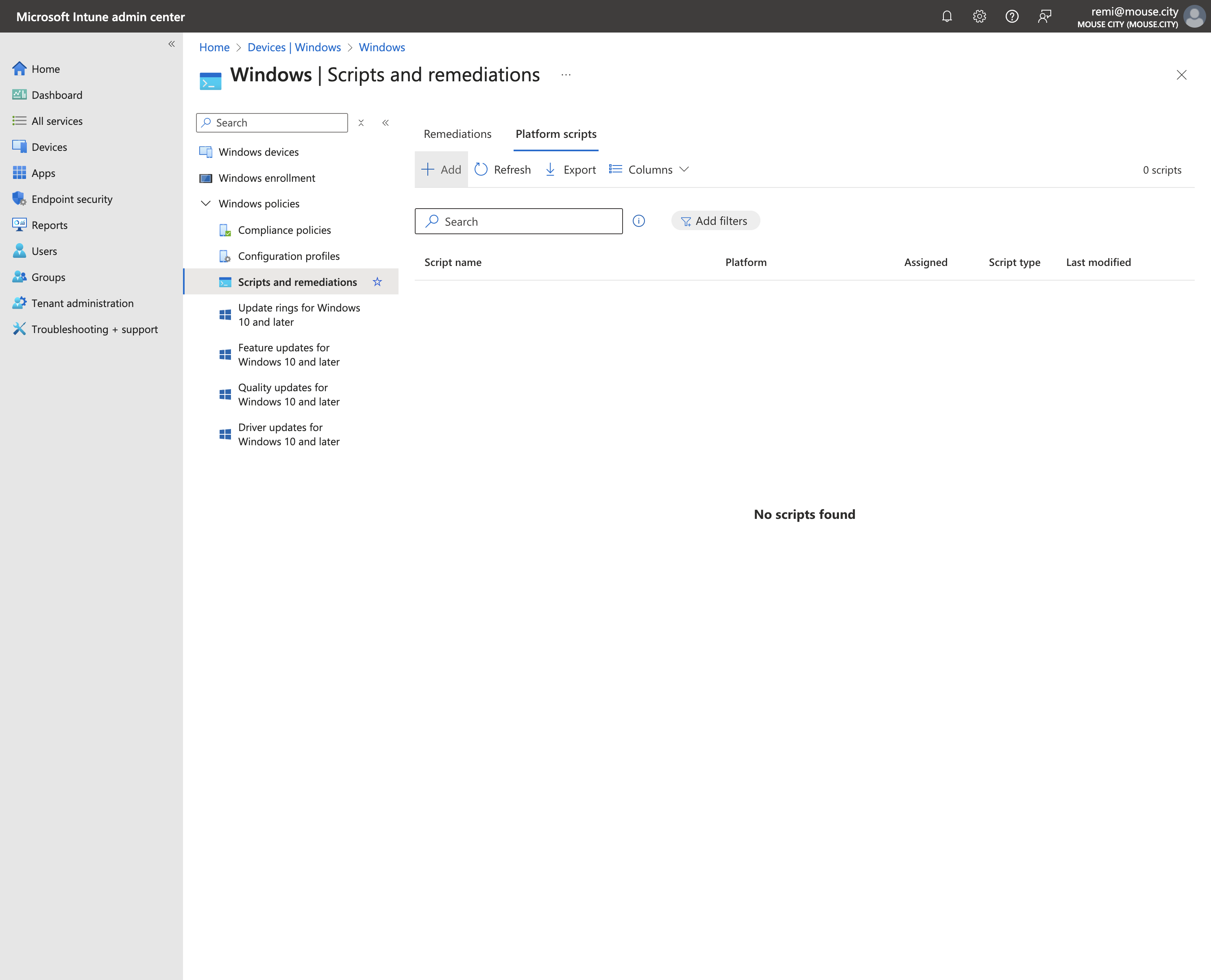
Task: Open Configuration profiles
Action: pos(288,256)
